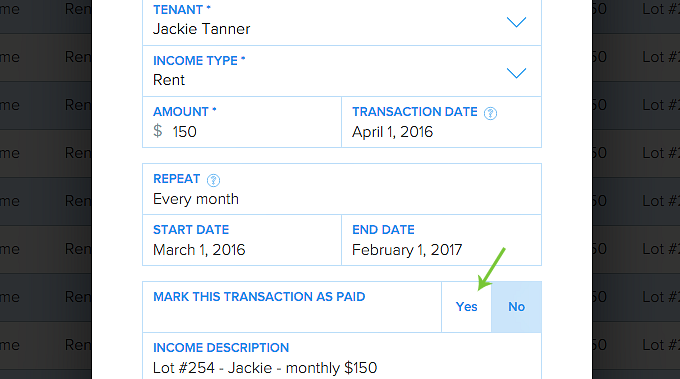Viewport: 680px width, 379px height.
Task: Open Transaction Date field April 1, 2016
Action: tap(441, 122)
